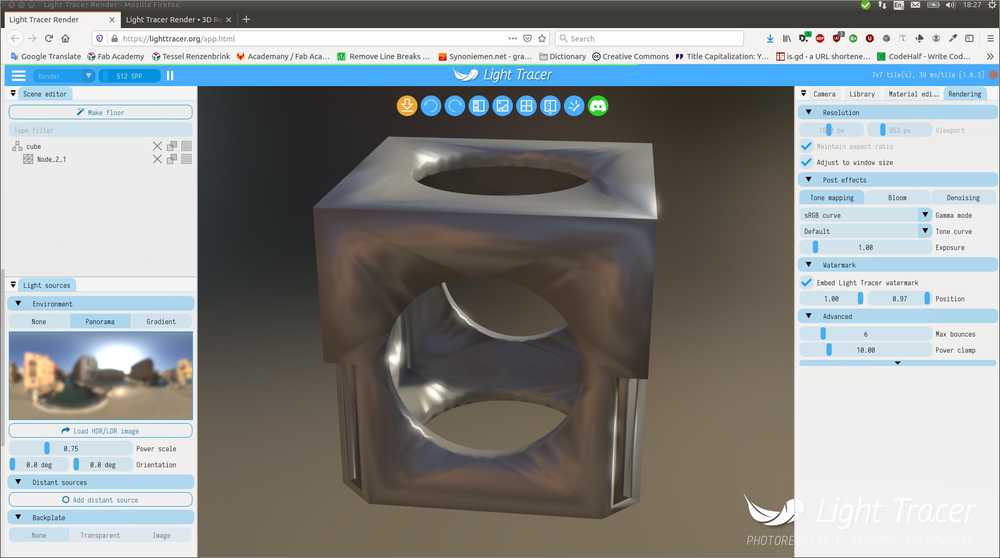
Task: Toggle Embed Light Tracer watermark checkbox
Action: 806,282
